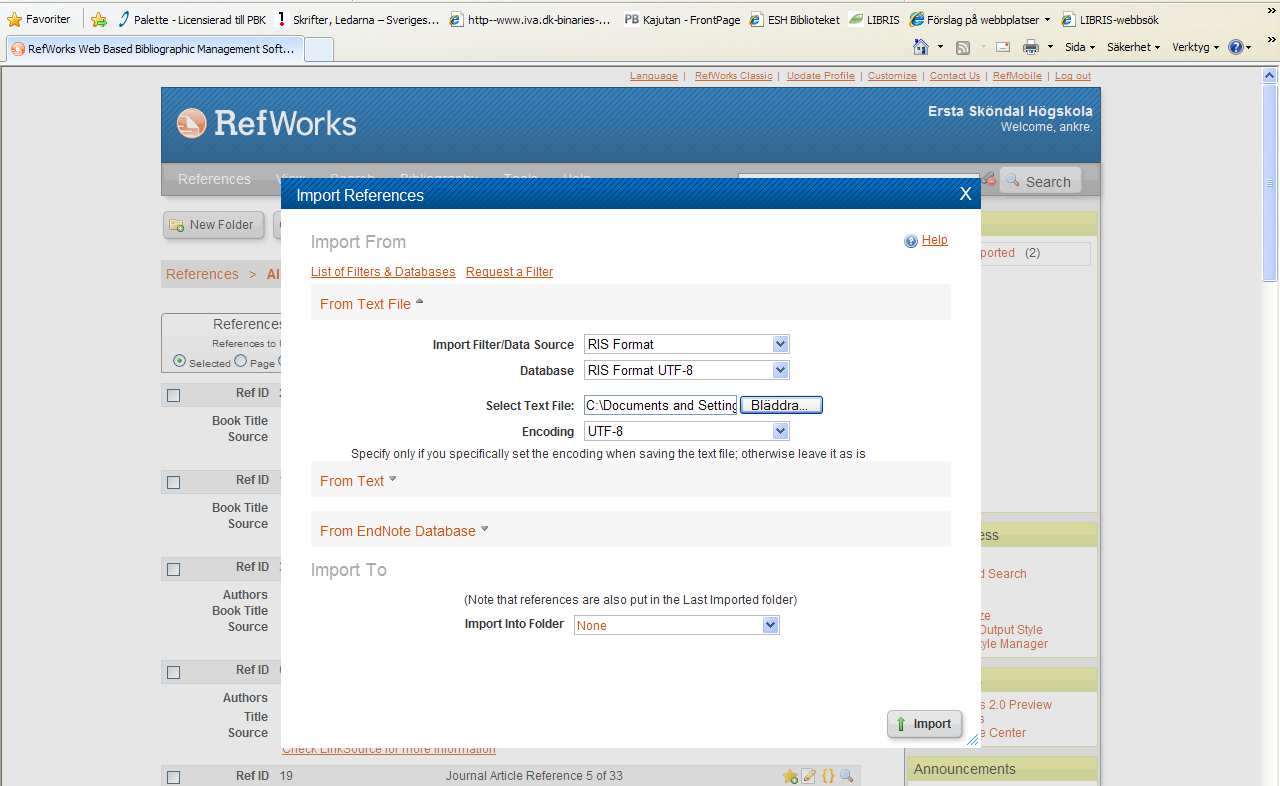Image resolution: width=1280 pixels, height=786 pixels.
Task: Click the browser Print icon
Action: (1031, 47)
